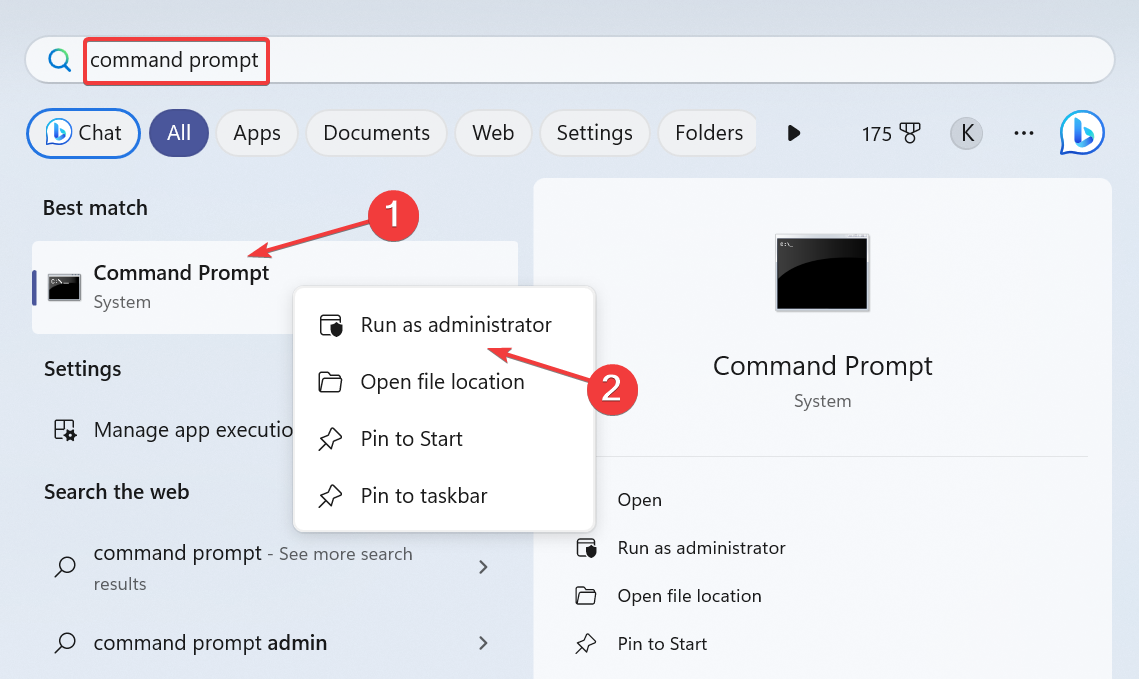Click Open in the right details panel
Image resolution: width=1139 pixels, height=679 pixels.
[639, 500]
